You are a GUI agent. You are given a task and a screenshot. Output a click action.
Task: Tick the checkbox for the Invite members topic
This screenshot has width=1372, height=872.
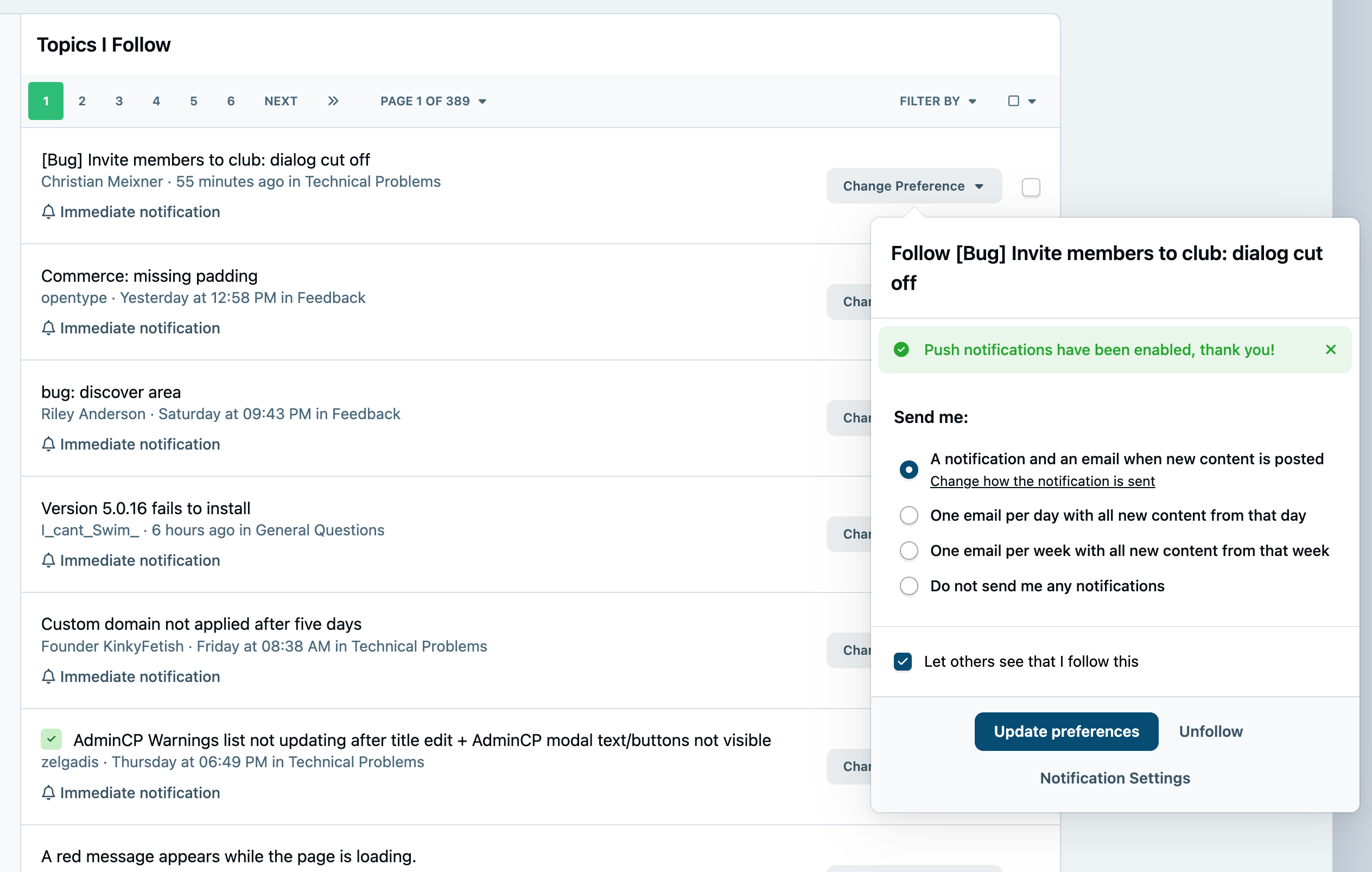pos(1031,187)
